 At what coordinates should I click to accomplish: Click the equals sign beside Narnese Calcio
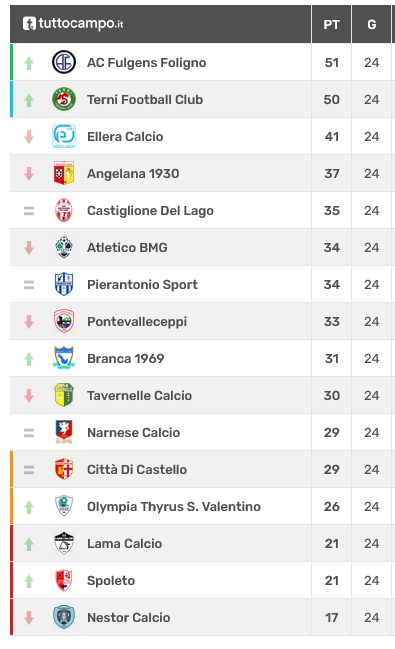29,433
